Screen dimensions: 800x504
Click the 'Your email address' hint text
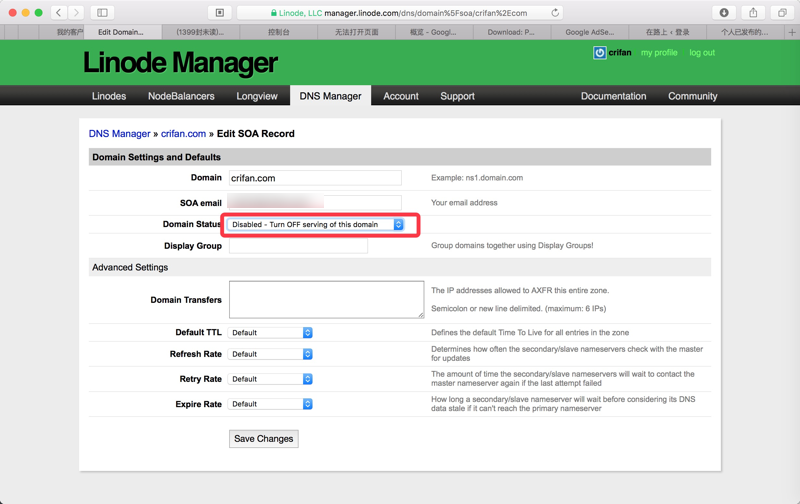464,203
